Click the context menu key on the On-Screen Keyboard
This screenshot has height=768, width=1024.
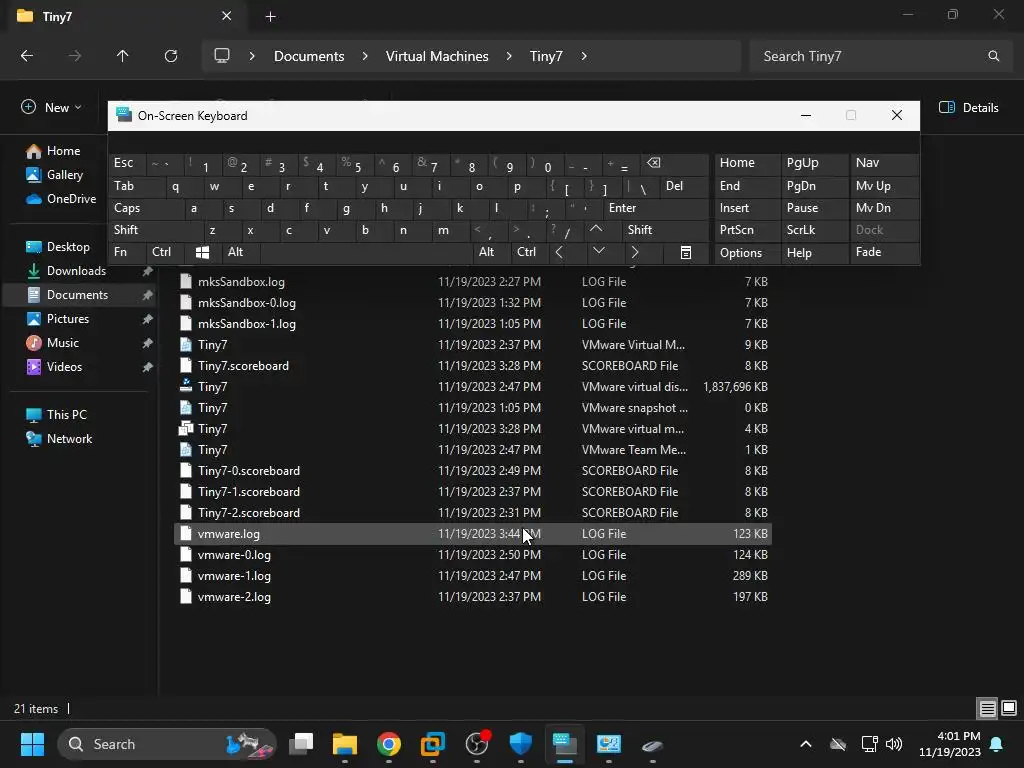686,252
